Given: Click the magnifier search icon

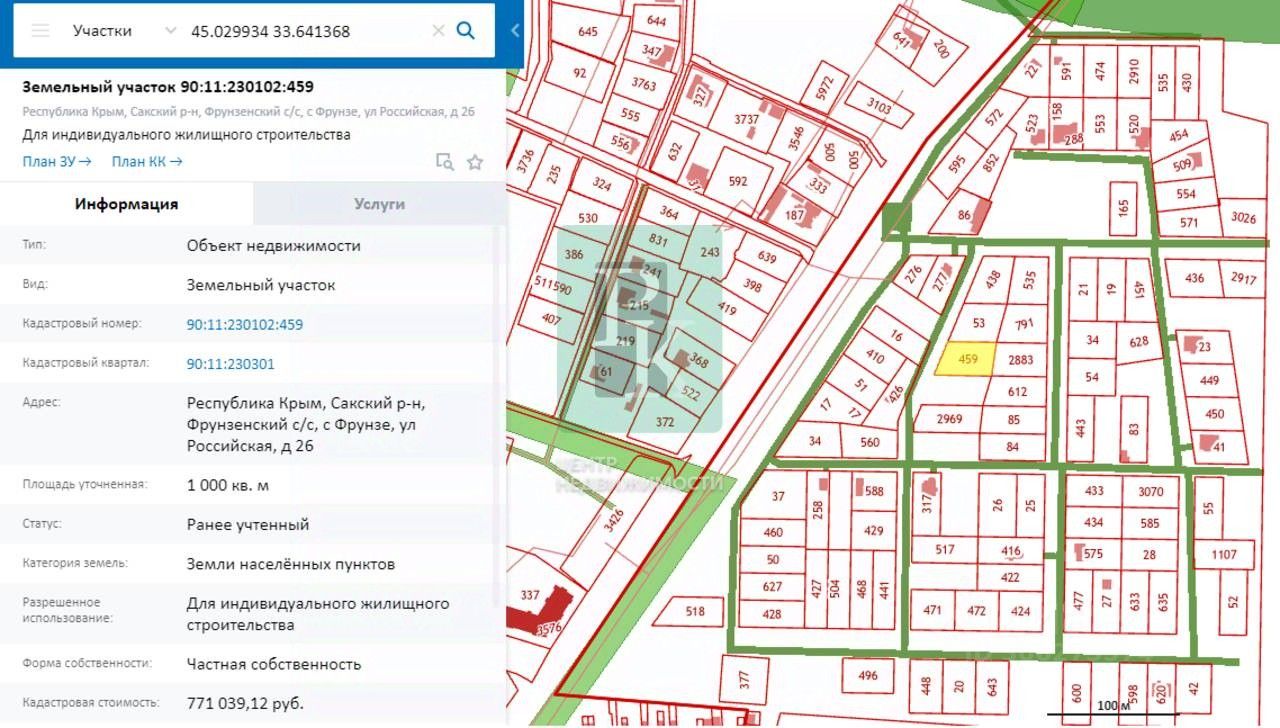Looking at the screenshot, I should (465, 30).
